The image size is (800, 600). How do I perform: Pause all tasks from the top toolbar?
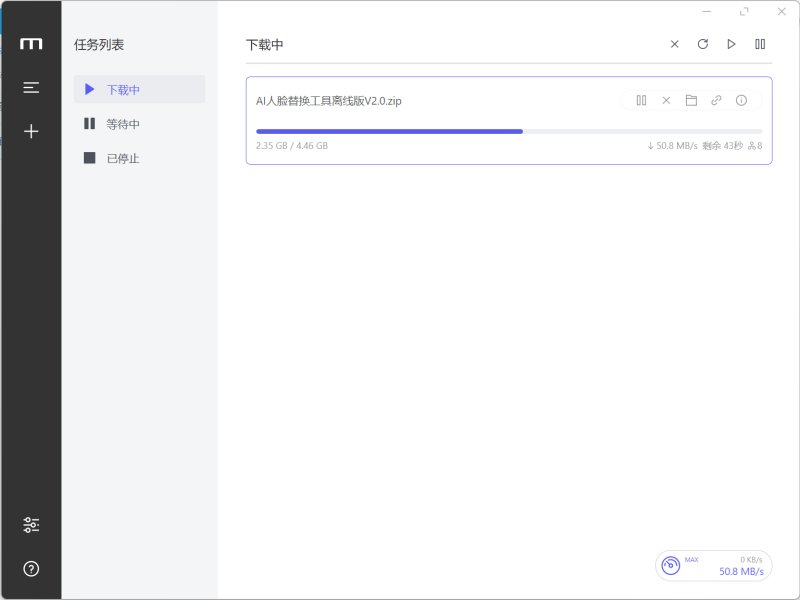click(760, 44)
